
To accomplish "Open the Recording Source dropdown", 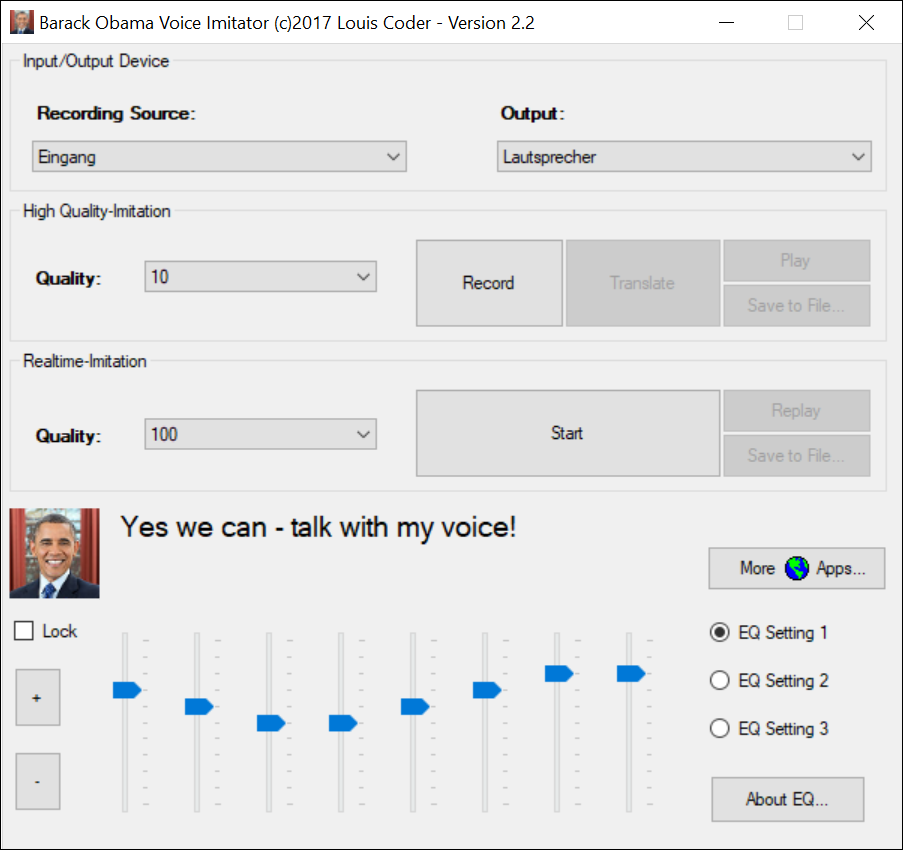I will coord(219,157).
